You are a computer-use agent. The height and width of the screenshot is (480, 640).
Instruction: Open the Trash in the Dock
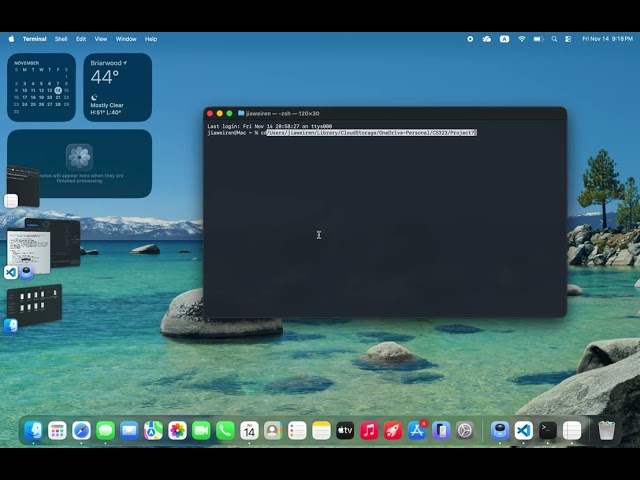pyautogui.click(x=606, y=430)
